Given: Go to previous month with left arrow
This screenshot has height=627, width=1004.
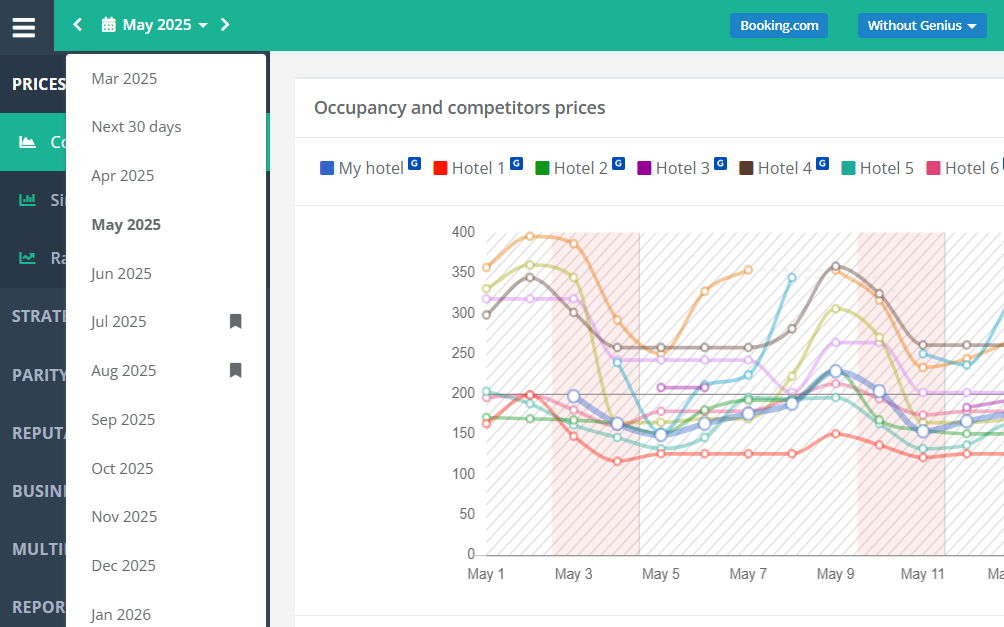Looking at the screenshot, I should pyautogui.click(x=77, y=25).
